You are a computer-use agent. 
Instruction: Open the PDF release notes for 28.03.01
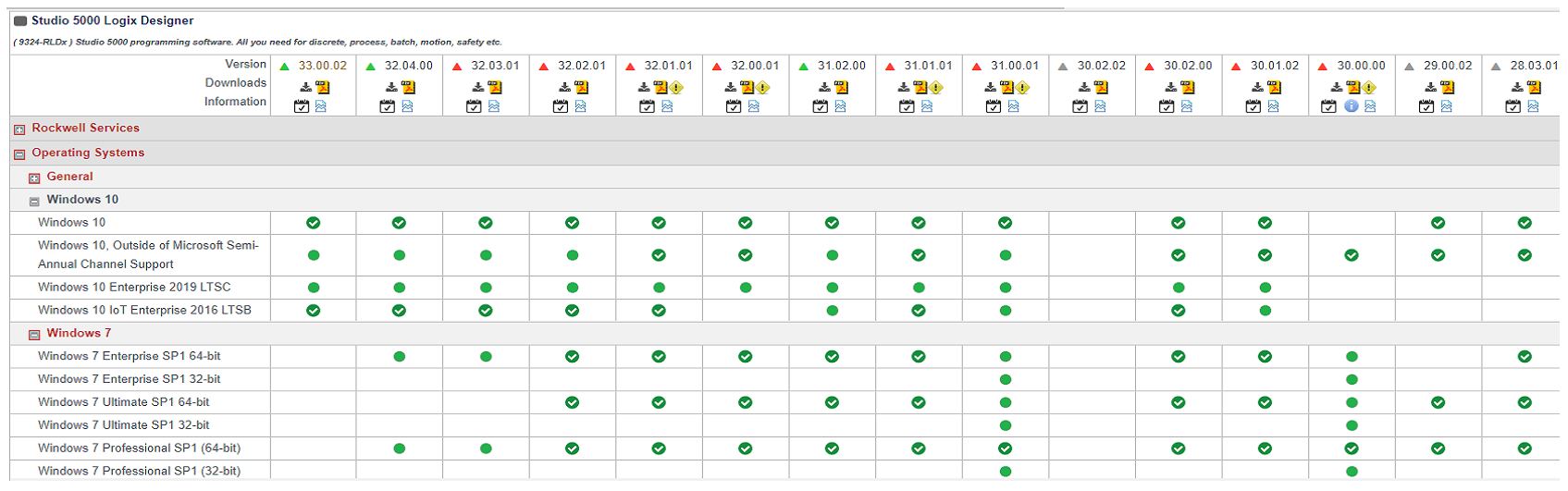coord(1534,87)
